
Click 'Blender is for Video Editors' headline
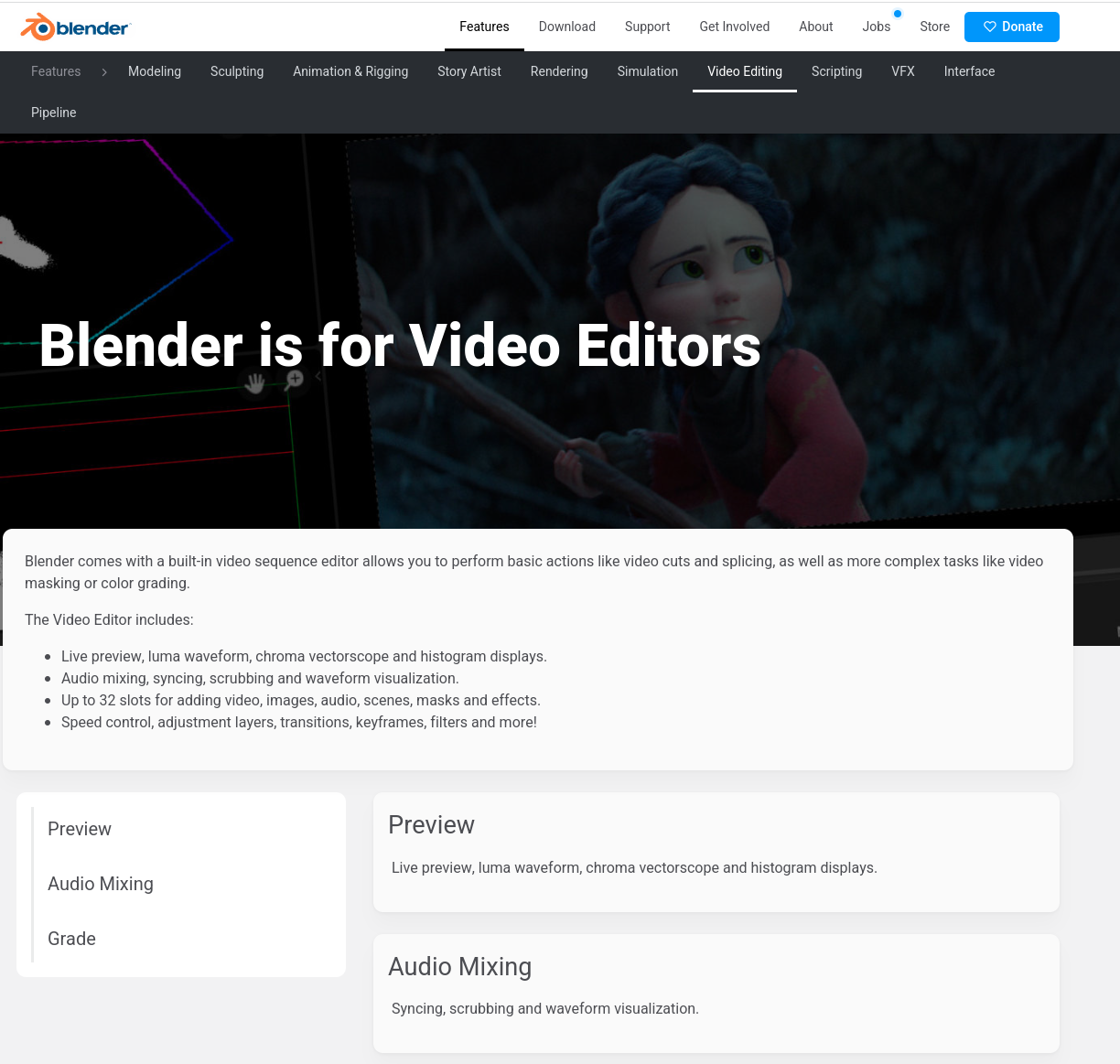tap(400, 346)
